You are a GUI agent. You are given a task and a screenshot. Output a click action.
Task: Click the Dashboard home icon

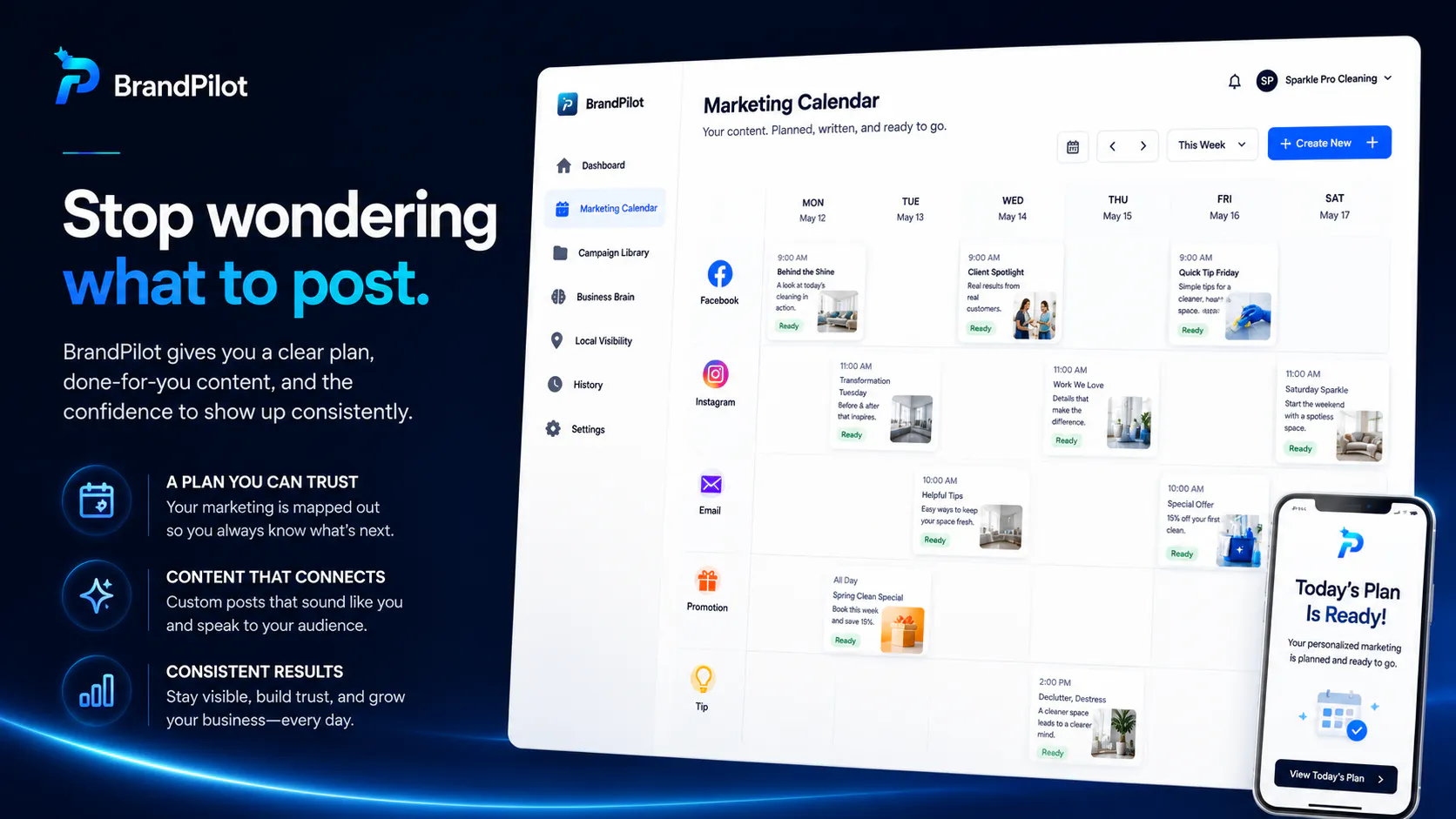click(563, 165)
